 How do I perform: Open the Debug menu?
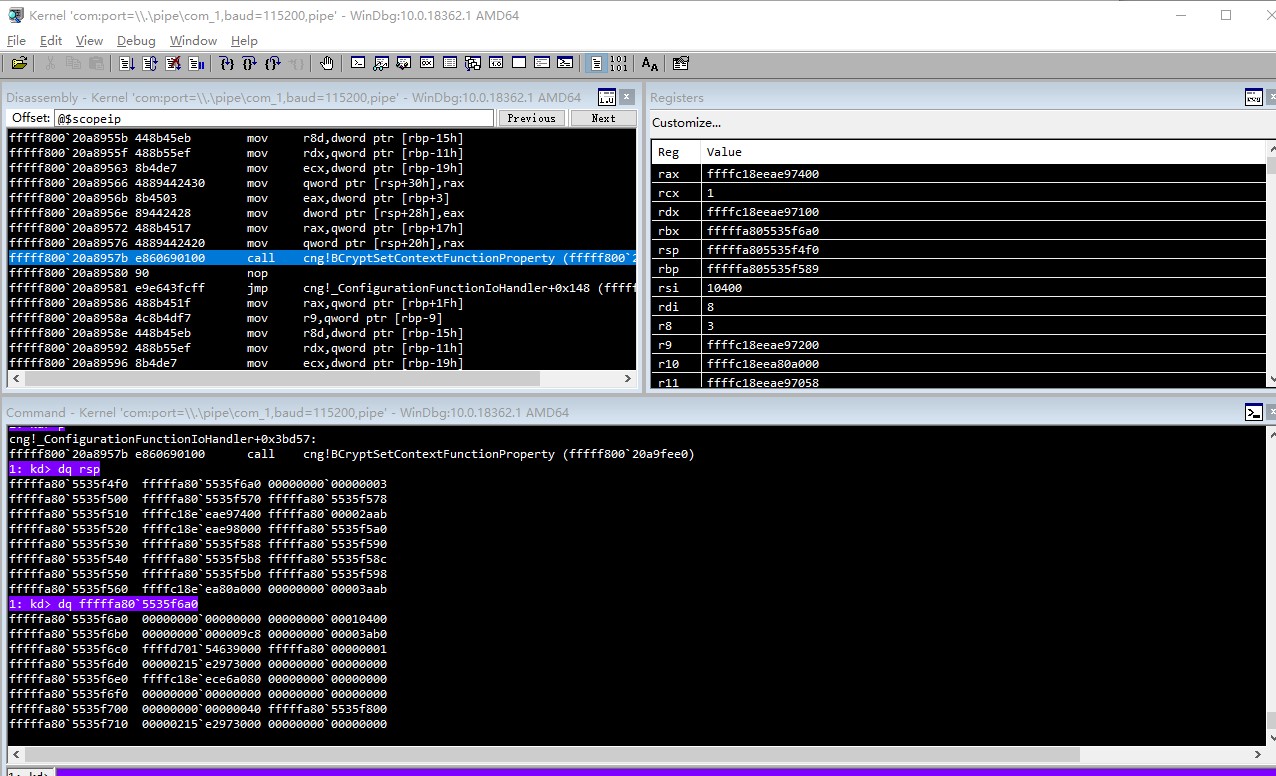pyautogui.click(x=136, y=41)
